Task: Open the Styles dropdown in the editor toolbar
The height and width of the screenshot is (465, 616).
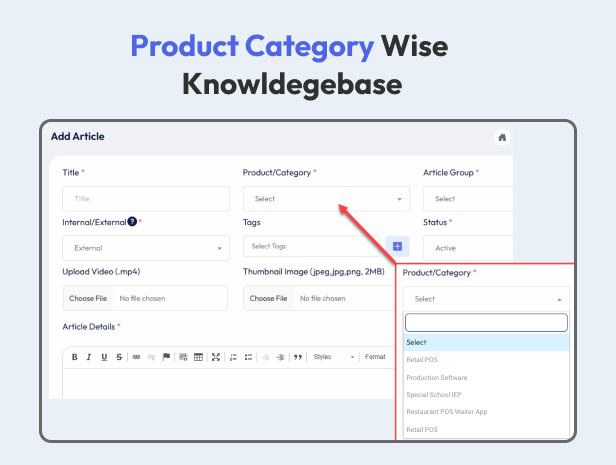Action: [333, 357]
